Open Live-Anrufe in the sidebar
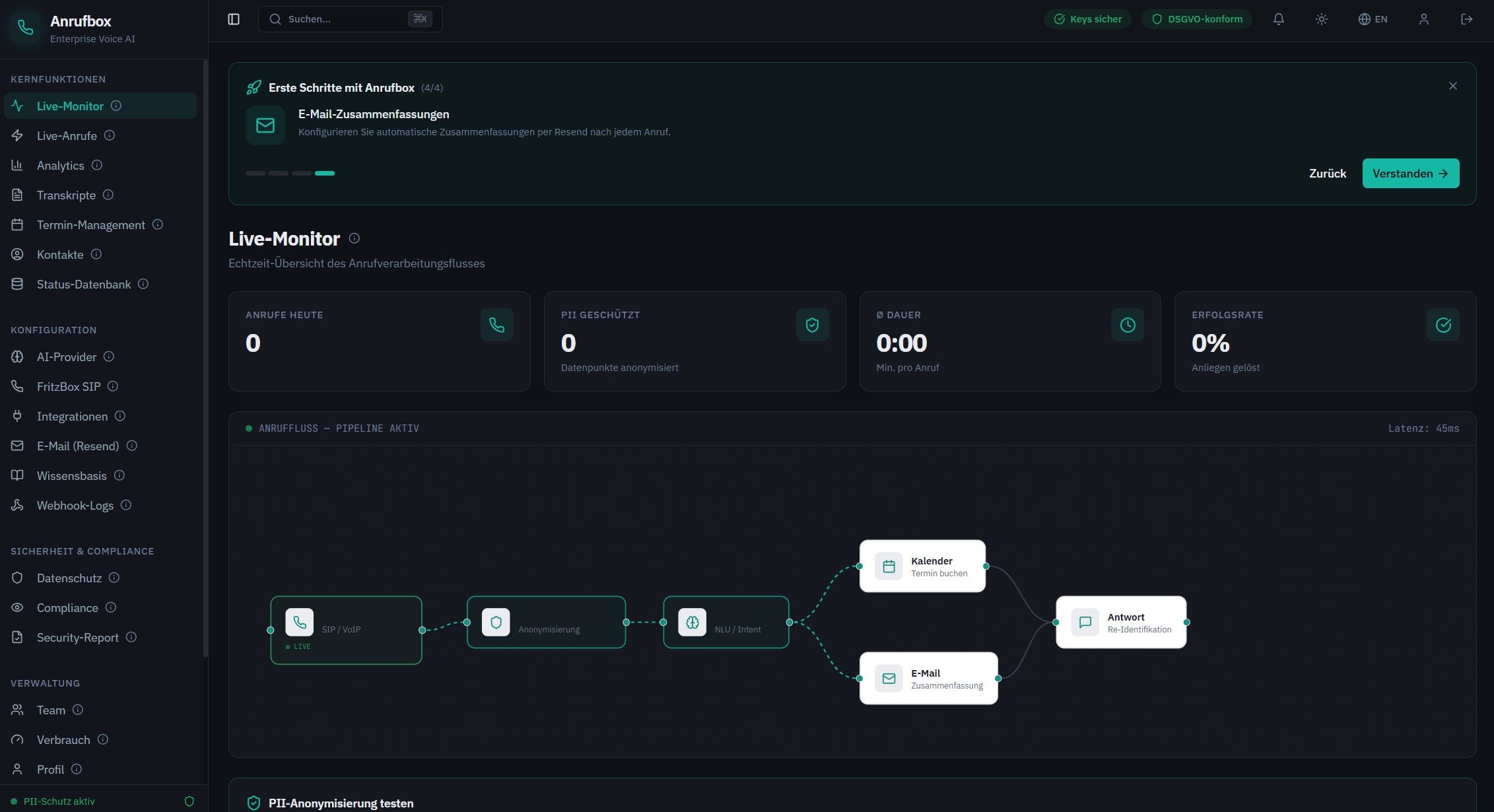The image size is (1494, 812). (x=100, y=135)
